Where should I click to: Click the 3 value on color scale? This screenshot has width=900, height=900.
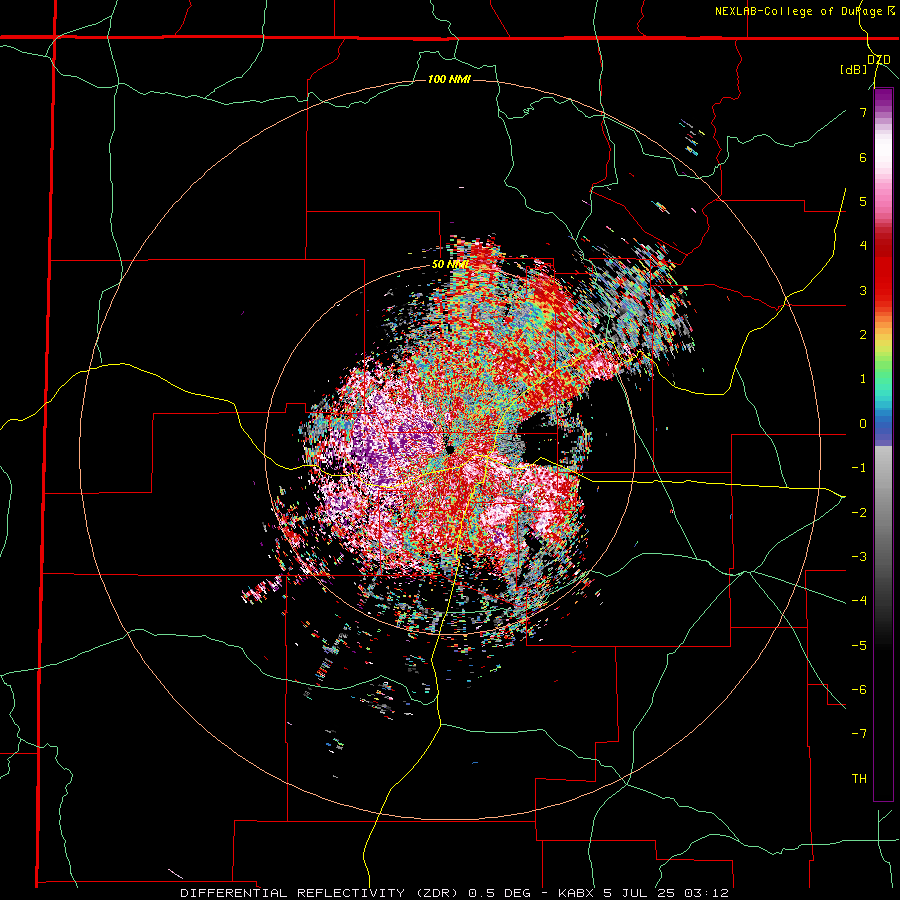(863, 290)
